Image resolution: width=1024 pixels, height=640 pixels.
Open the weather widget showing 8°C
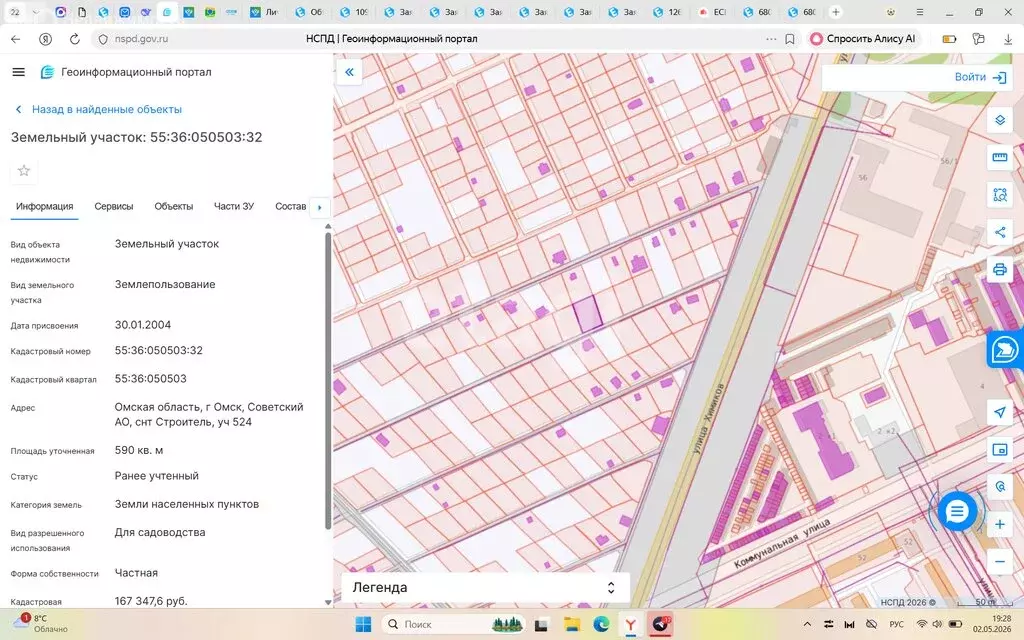[x=40, y=623]
